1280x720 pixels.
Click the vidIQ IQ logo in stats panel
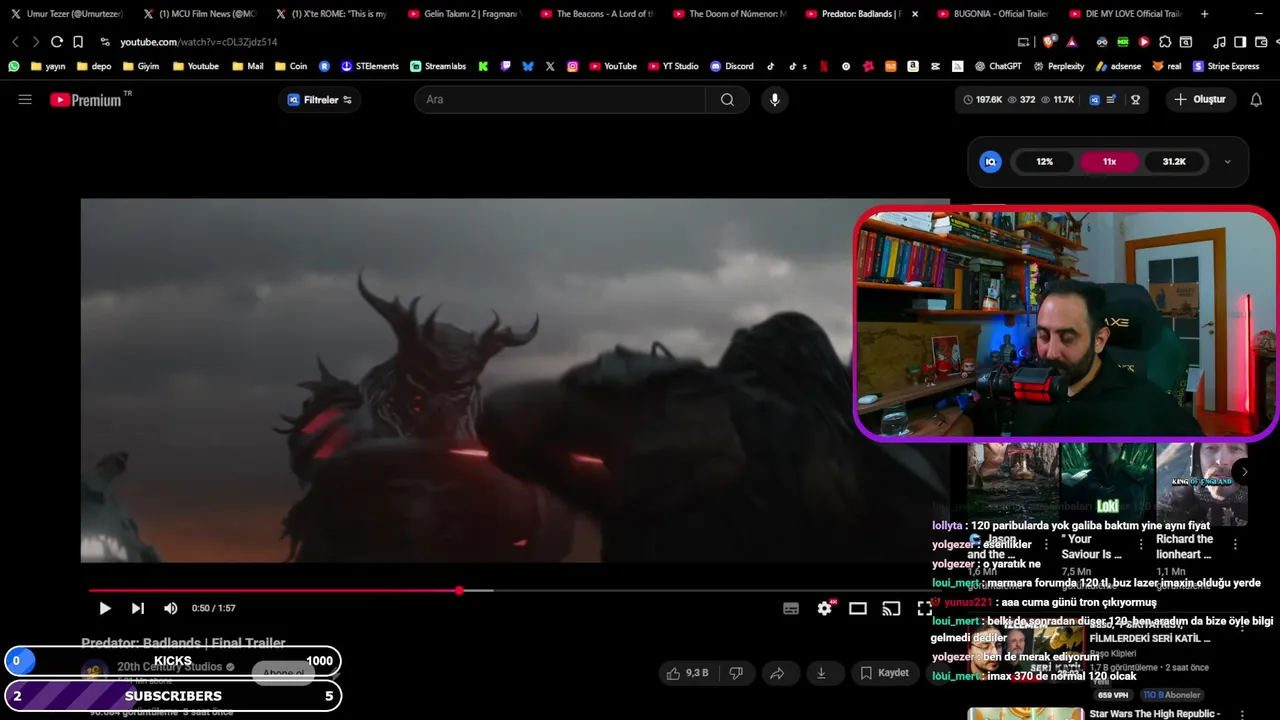point(990,161)
